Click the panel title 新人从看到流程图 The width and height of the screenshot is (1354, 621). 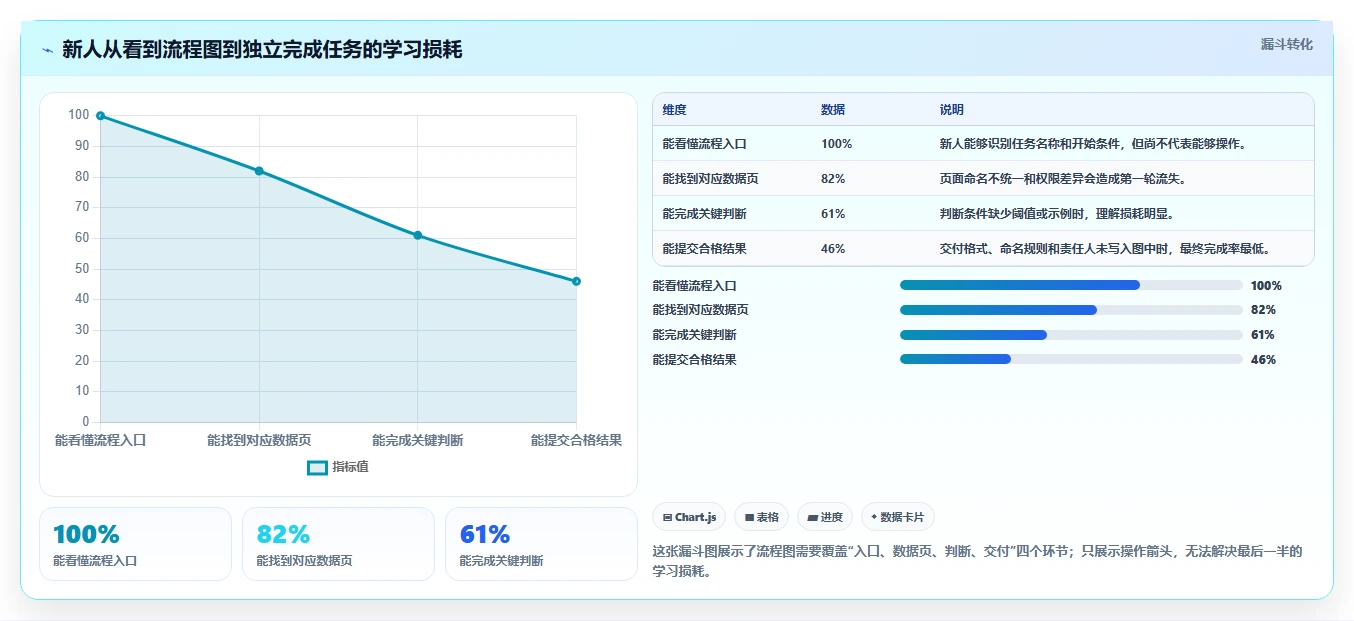point(262,50)
